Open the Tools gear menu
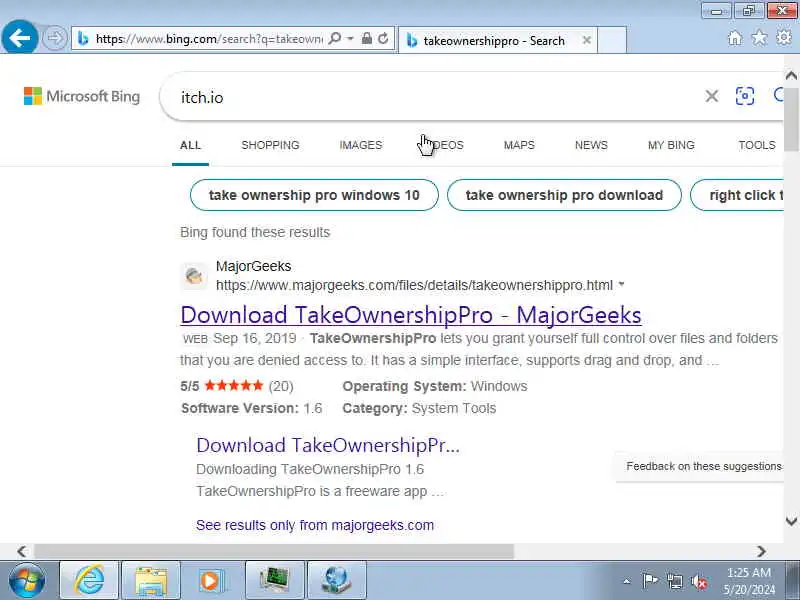800x600 pixels. (x=784, y=37)
